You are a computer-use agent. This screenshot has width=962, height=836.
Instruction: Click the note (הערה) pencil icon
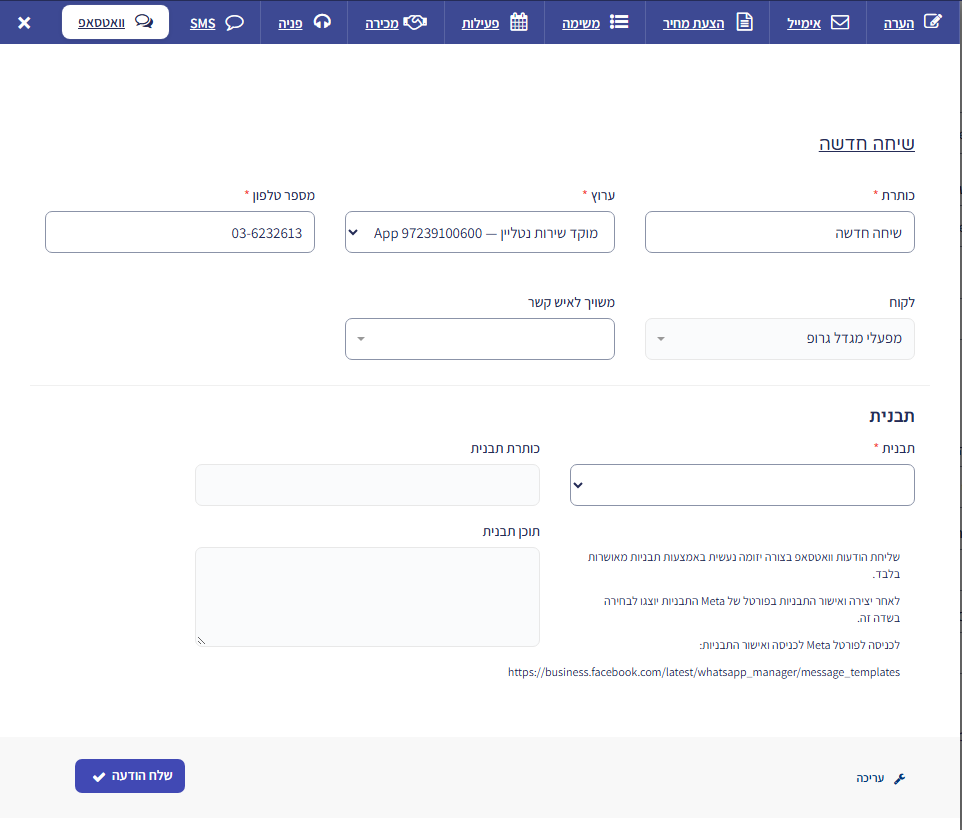point(932,21)
